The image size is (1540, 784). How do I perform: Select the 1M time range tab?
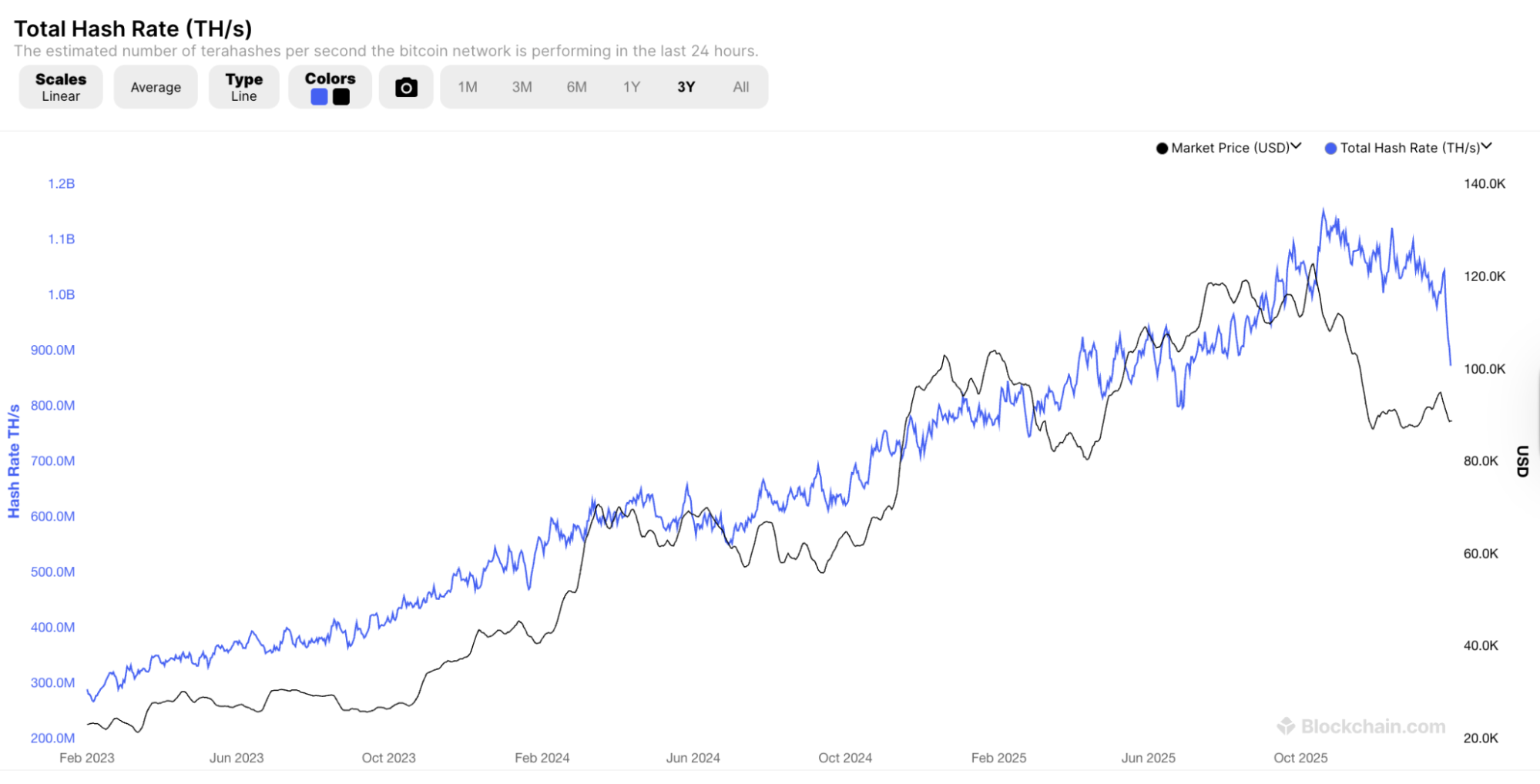click(x=468, y=87)
